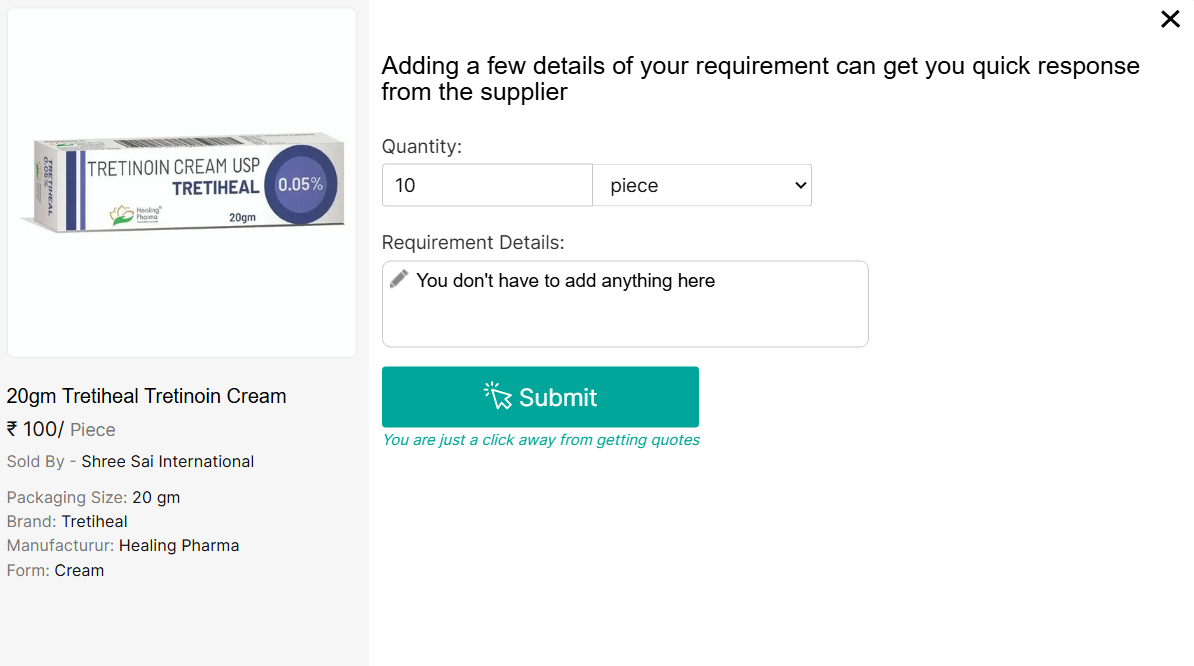Click the pencil icon in Requirement Details

(399, 279)
